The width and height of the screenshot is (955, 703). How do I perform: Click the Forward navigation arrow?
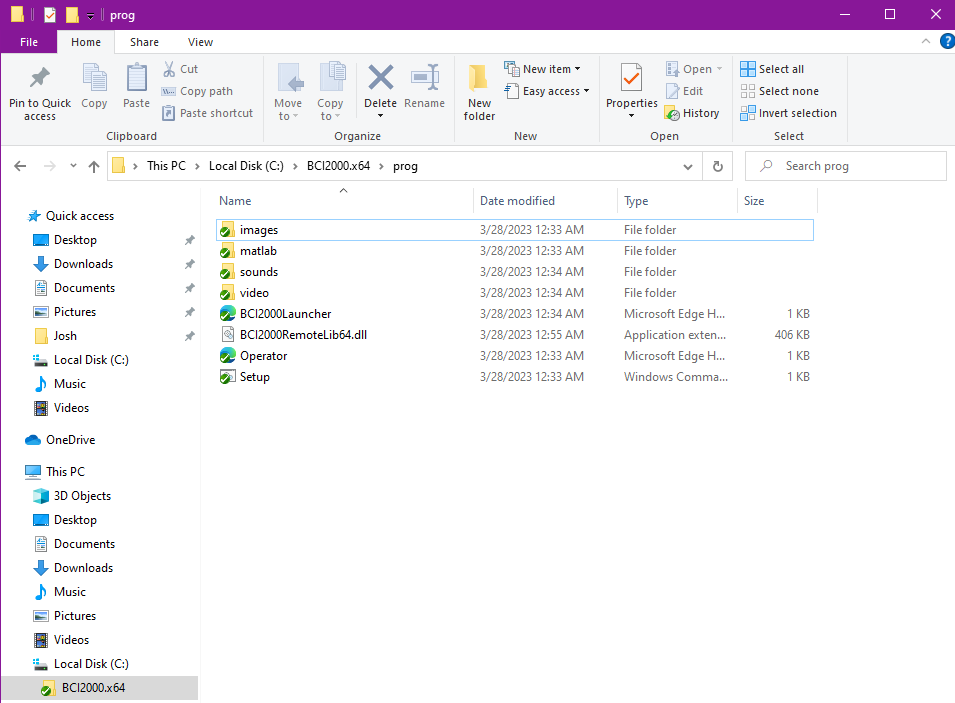[49, 166]
